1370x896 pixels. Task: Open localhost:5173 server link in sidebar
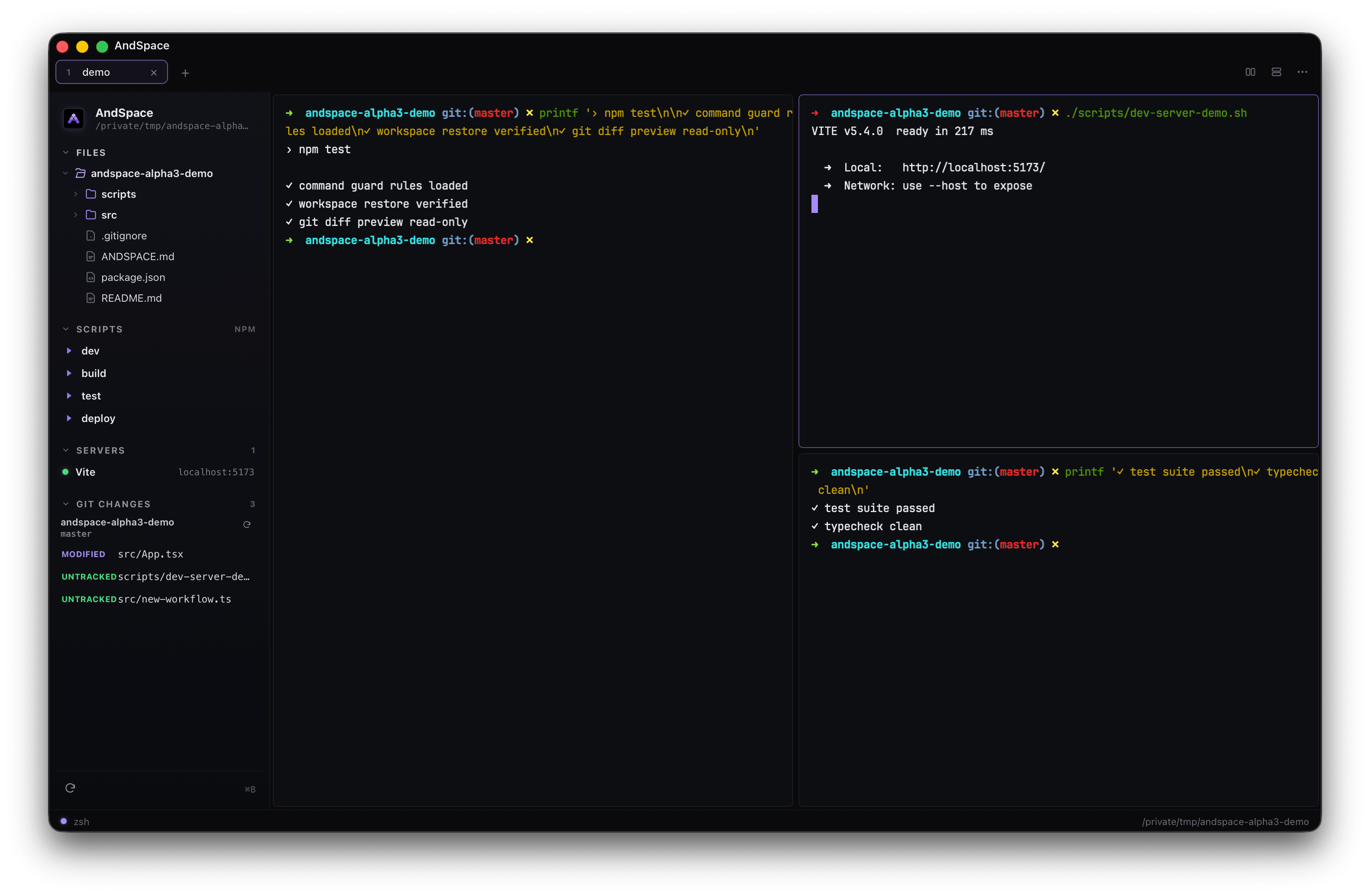(216, 472)
